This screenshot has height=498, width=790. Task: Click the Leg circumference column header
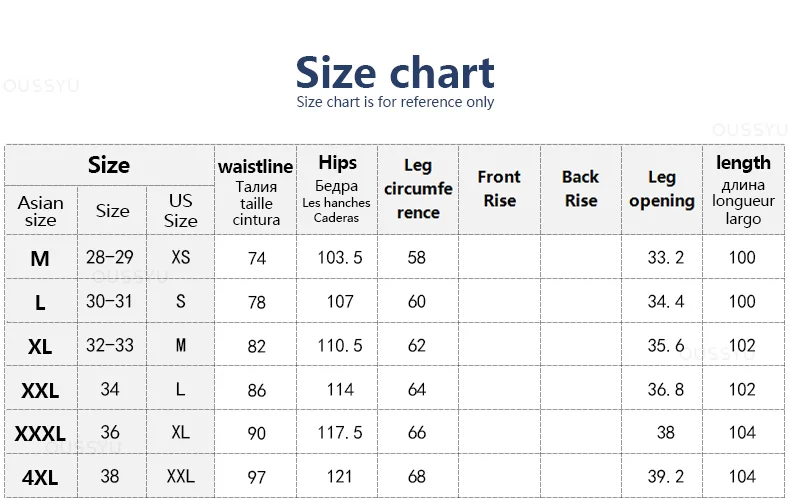[418, 189]
